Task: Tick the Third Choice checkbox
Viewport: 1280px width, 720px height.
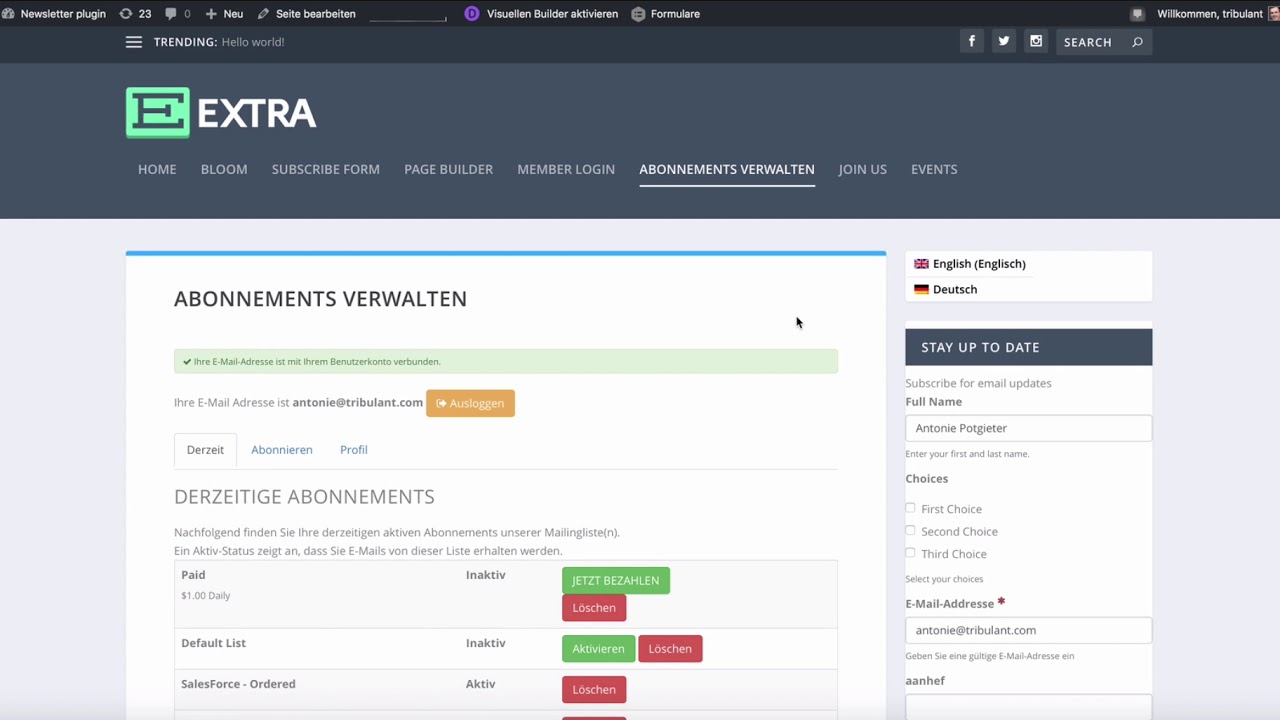Action: click(910, 552)
